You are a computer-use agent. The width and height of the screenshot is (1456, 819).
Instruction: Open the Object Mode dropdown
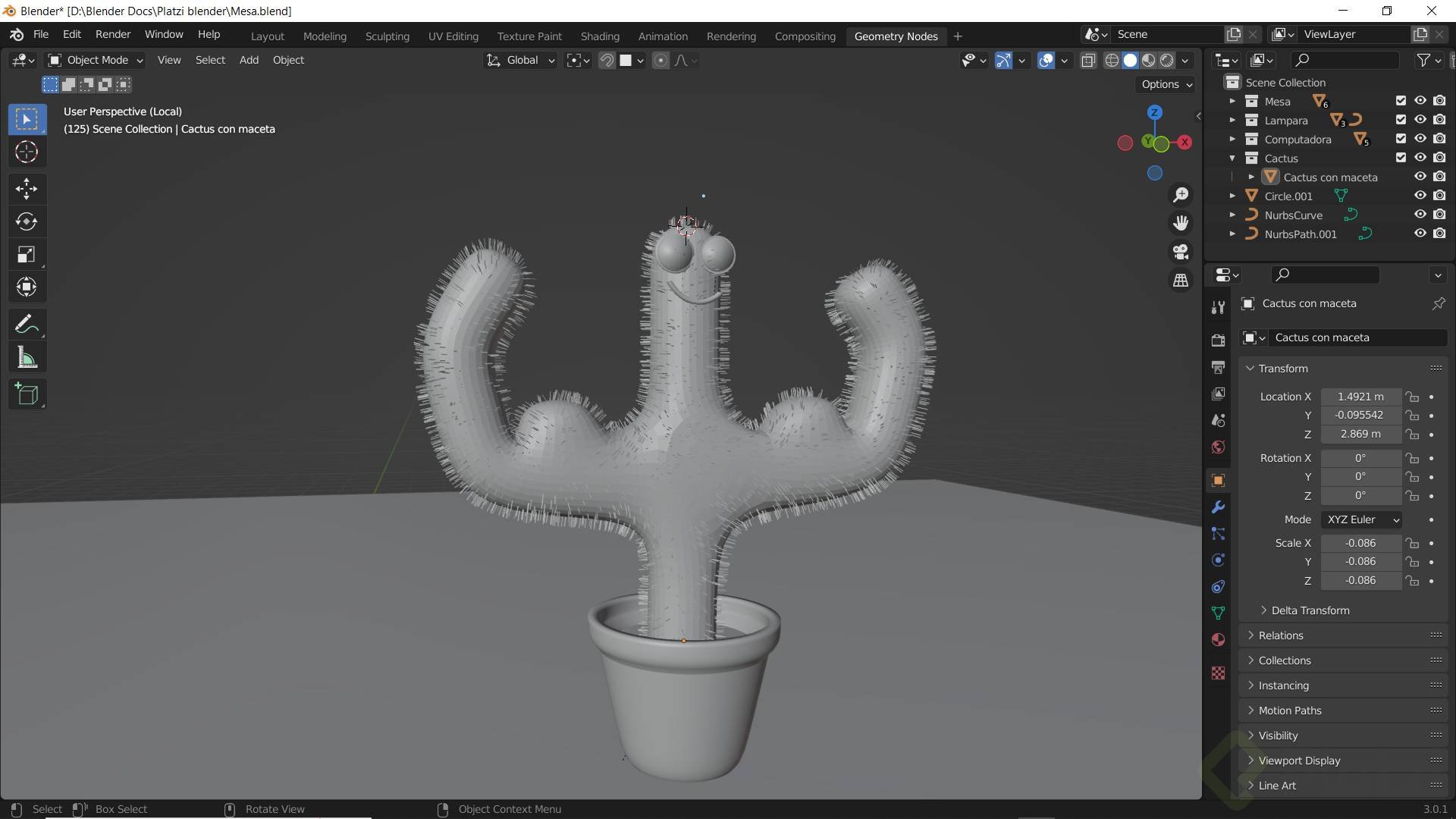pos(96,60)
